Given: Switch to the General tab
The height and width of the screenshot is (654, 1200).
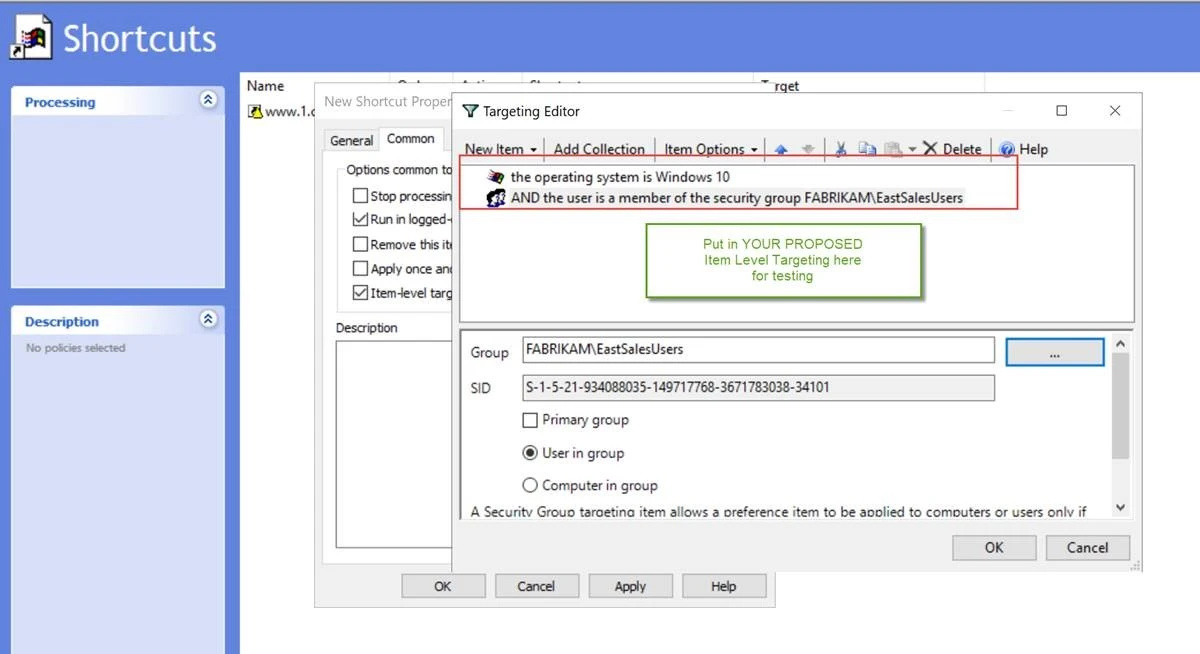Looking at the screenshot, I should [351, 141].
